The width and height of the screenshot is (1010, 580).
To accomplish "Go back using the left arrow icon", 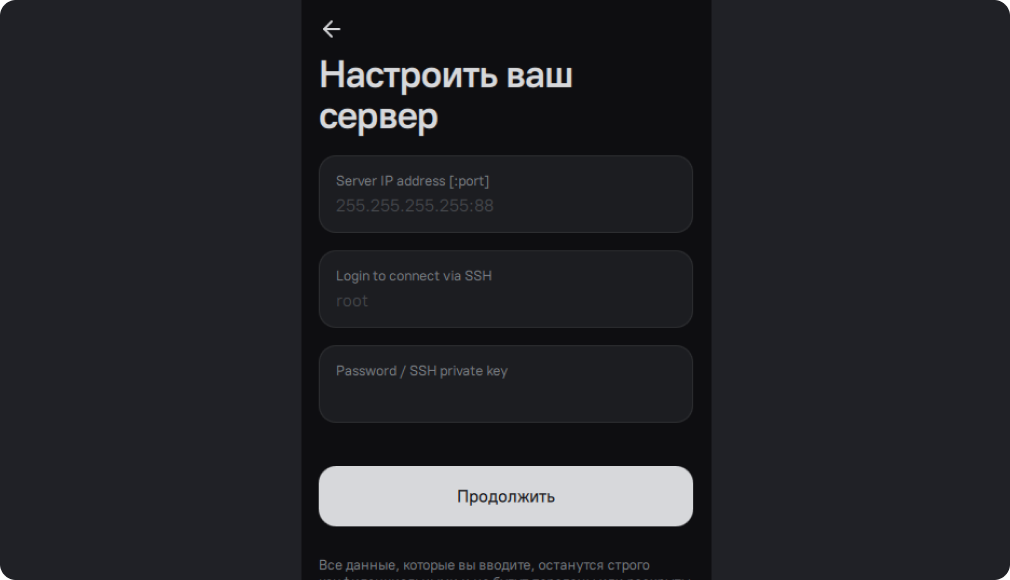I will tap(331, 29).
